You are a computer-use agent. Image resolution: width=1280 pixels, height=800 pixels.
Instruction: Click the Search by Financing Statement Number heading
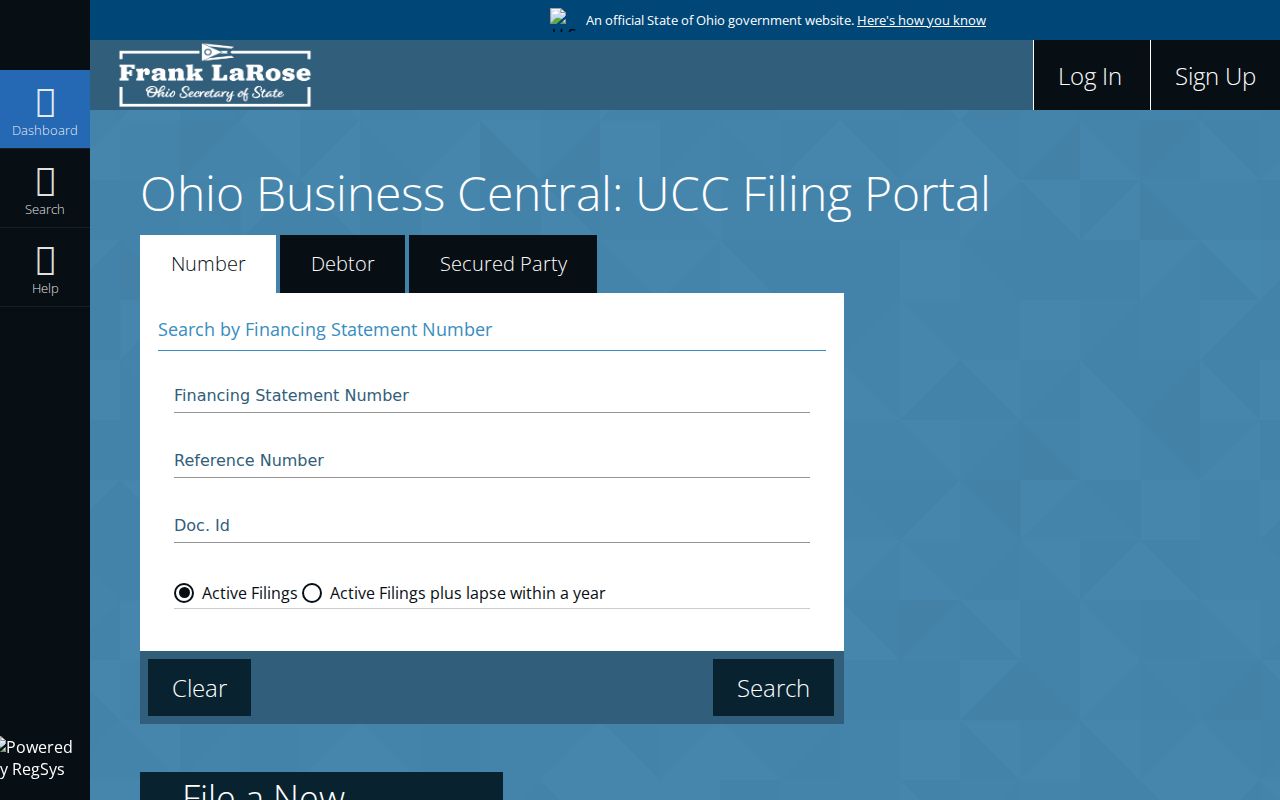point(325,330)
